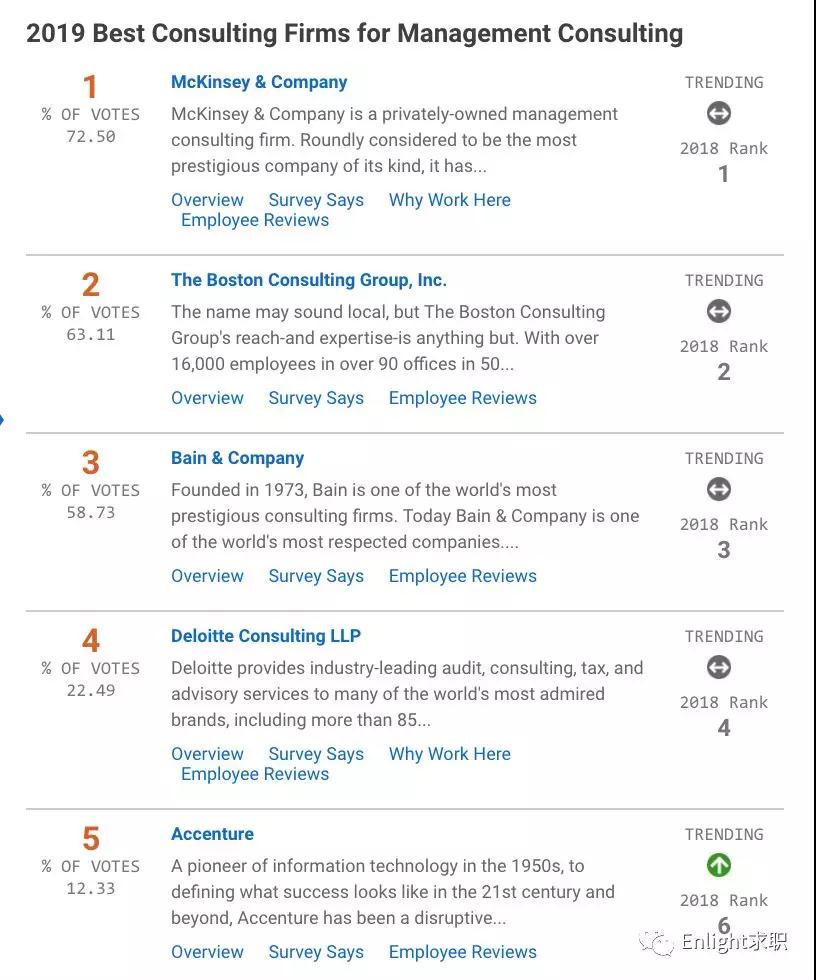This screenshot has height=980, width=816.
Task: Select McKinsey's Why Work Here link
Action: click(449, 200)
